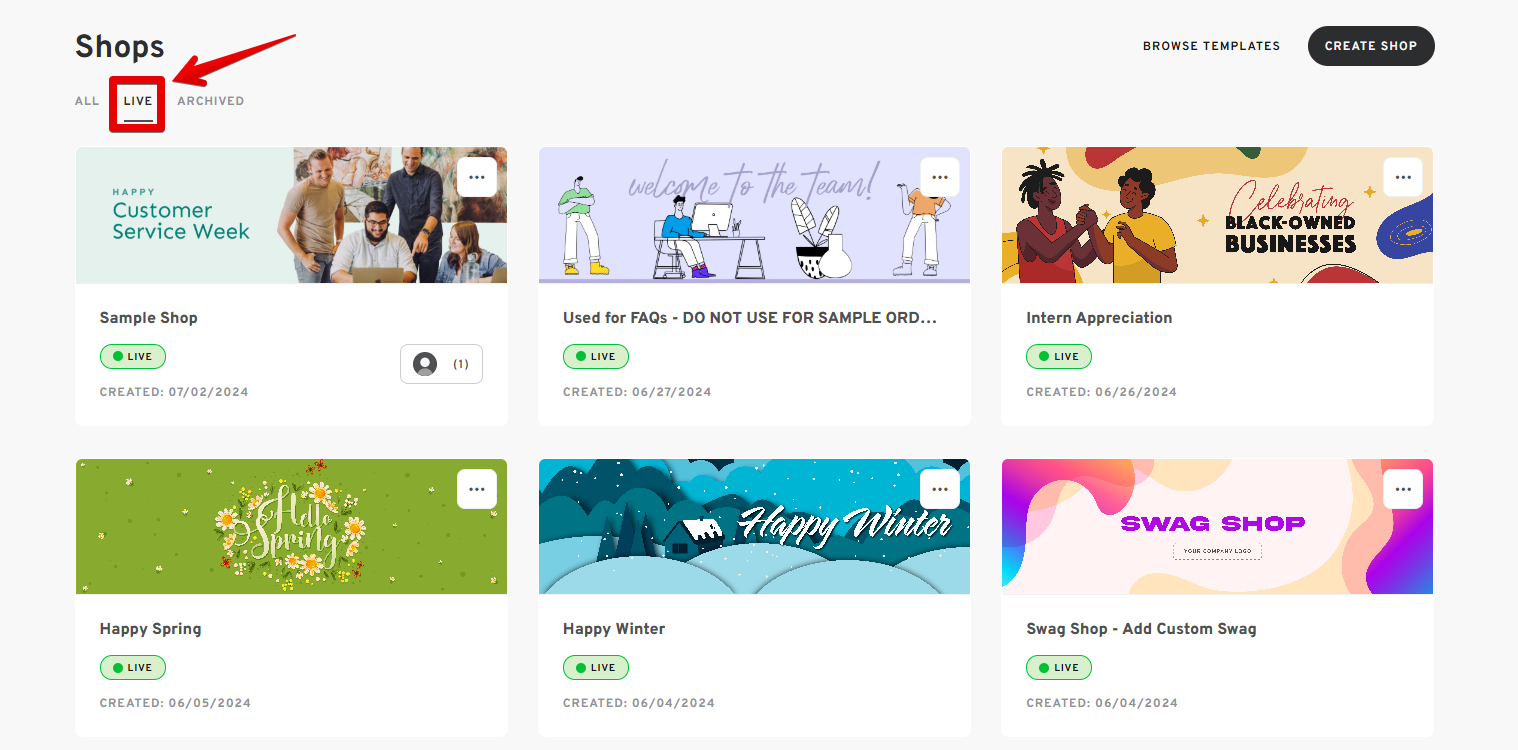Click the LIVE status badge on Sample Shop
The height and width of the screenshot is (750, 1518).
point(133,356)
